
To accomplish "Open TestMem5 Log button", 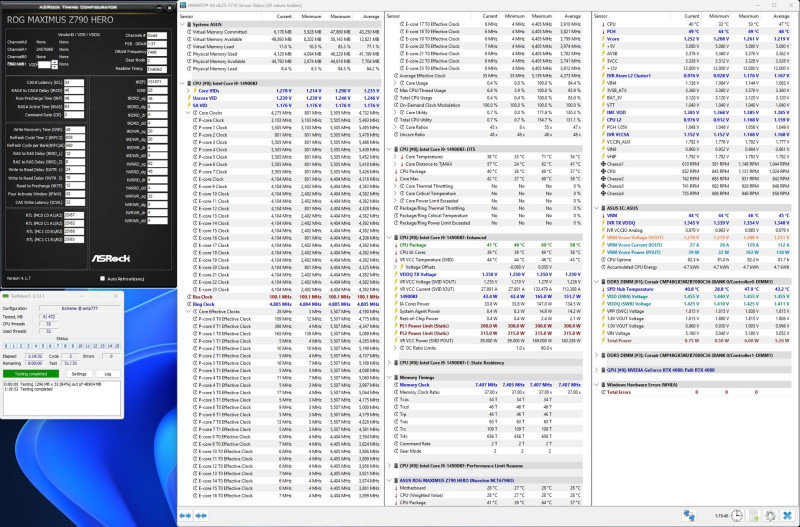I will click(107, 374).
